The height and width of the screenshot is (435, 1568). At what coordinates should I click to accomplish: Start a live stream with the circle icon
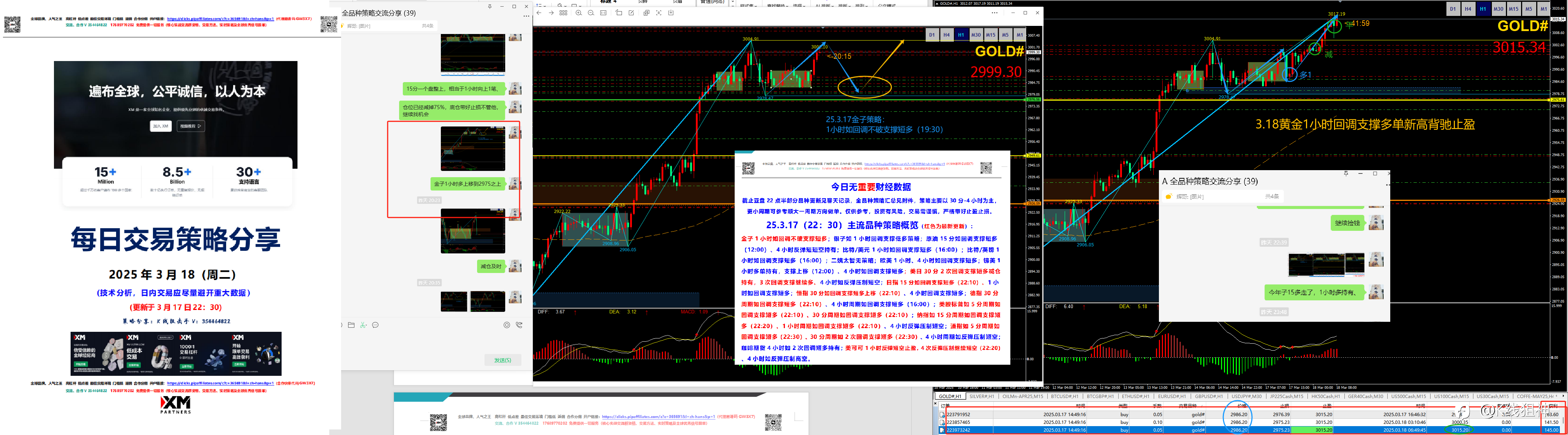pos(507,326)
